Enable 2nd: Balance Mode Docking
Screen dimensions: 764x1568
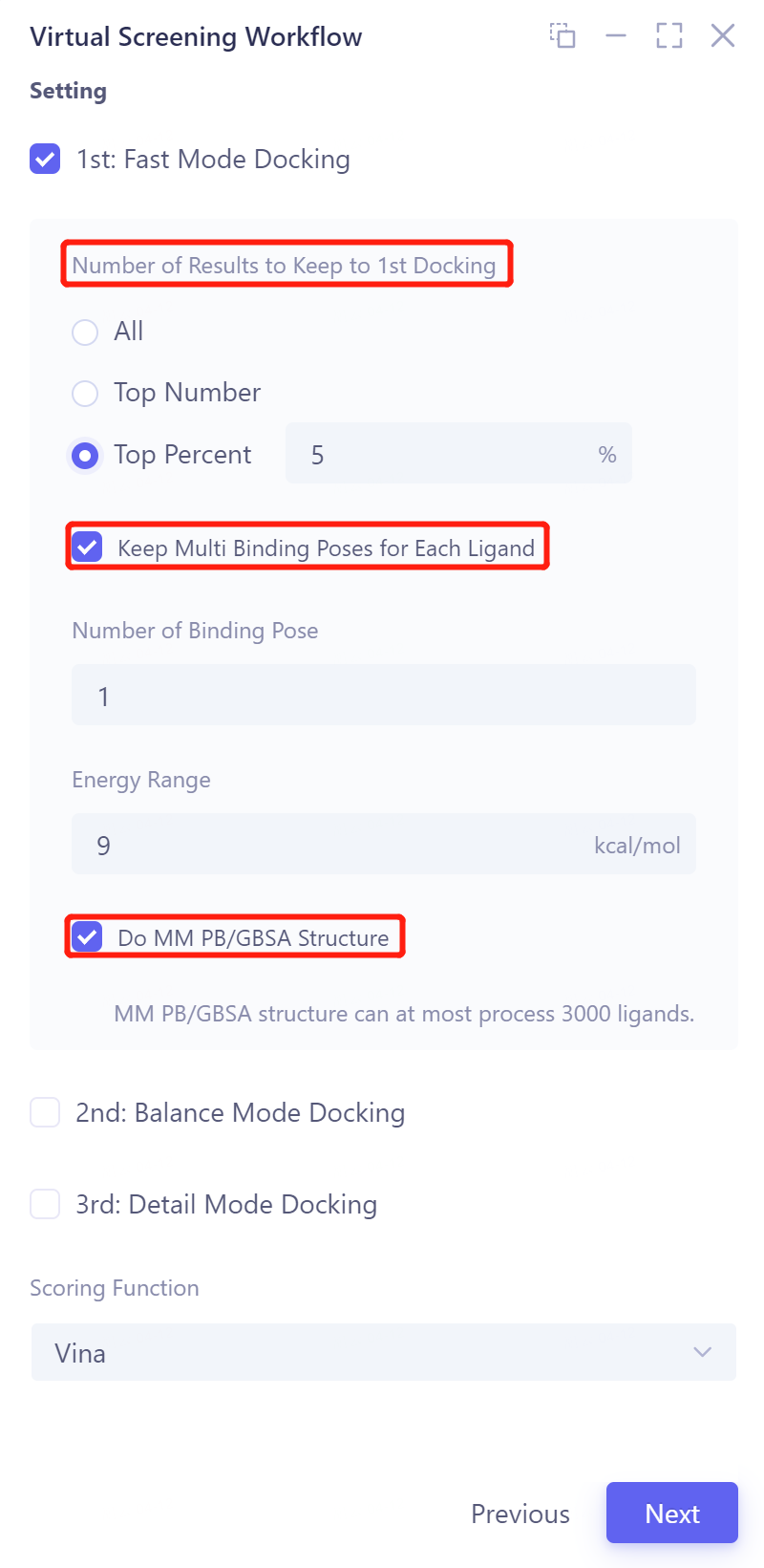(45, 1112)
